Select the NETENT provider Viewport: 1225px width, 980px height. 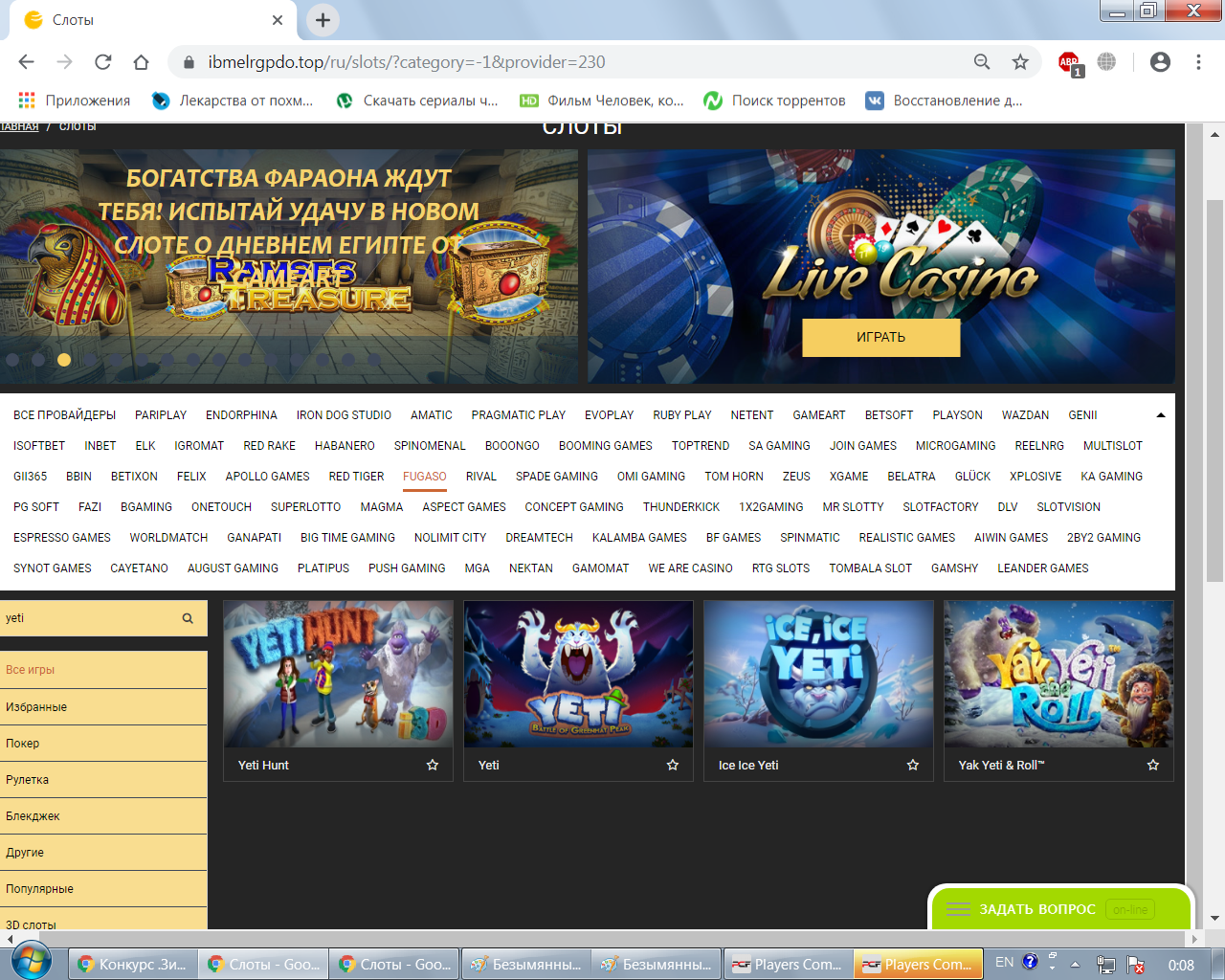[752, 415]
